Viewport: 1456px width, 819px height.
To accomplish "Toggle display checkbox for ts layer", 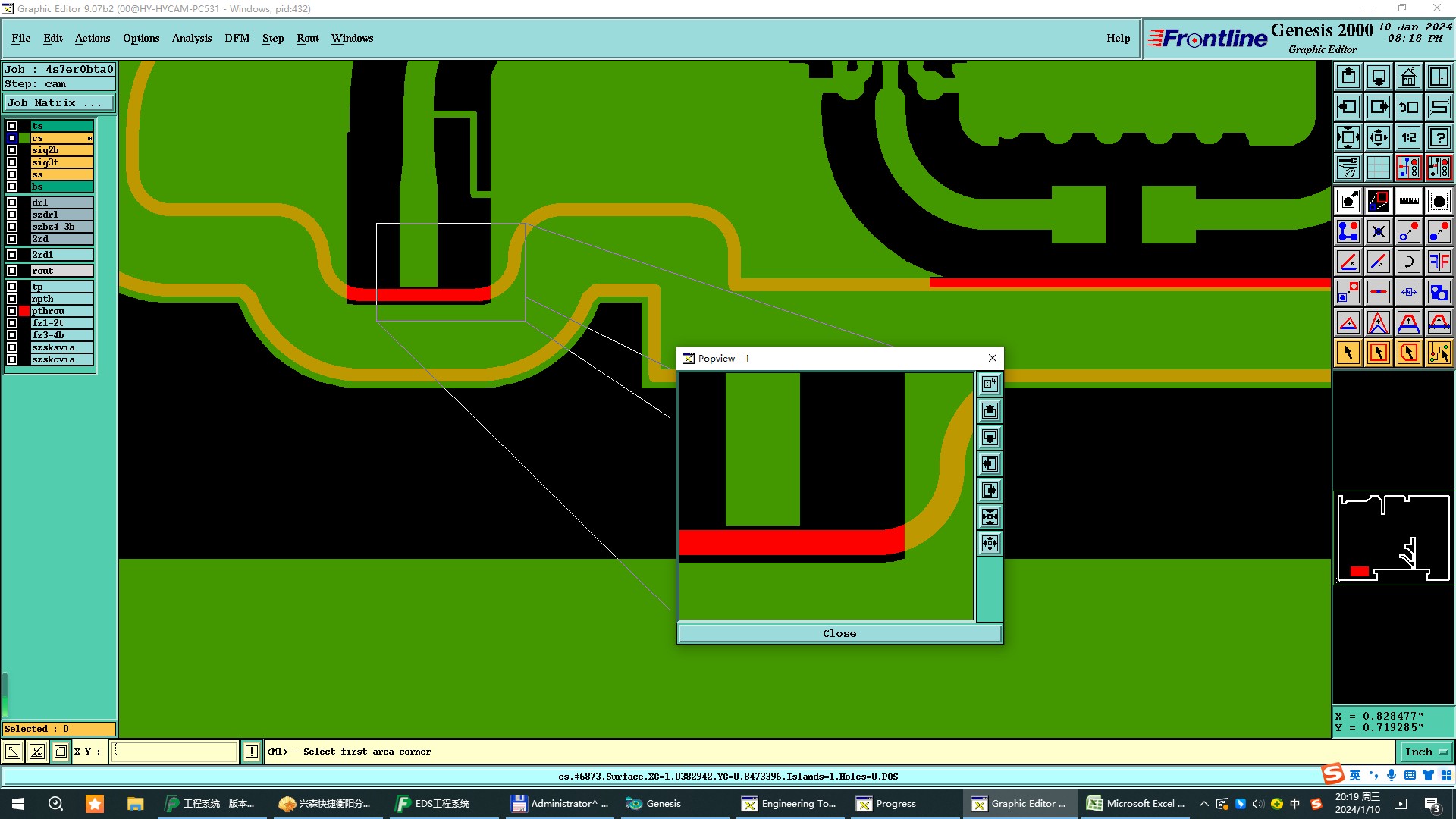I will click(12, 126).
